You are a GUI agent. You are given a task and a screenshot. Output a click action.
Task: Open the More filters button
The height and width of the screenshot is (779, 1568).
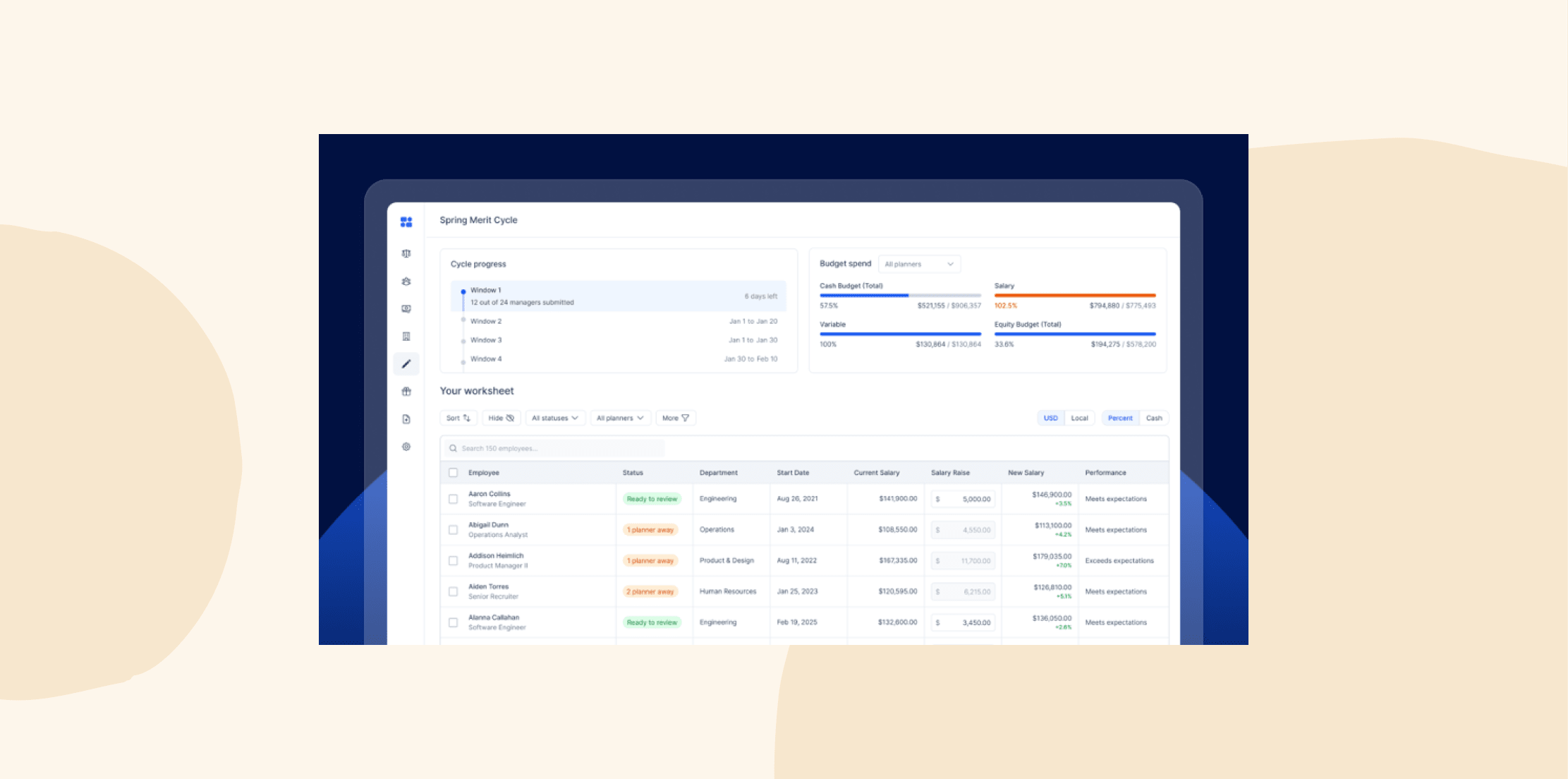(x=676, y=418)
